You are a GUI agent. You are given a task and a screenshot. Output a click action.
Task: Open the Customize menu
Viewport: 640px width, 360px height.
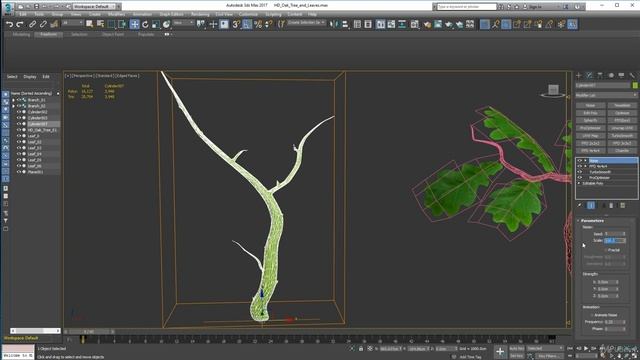pos(248,14)
